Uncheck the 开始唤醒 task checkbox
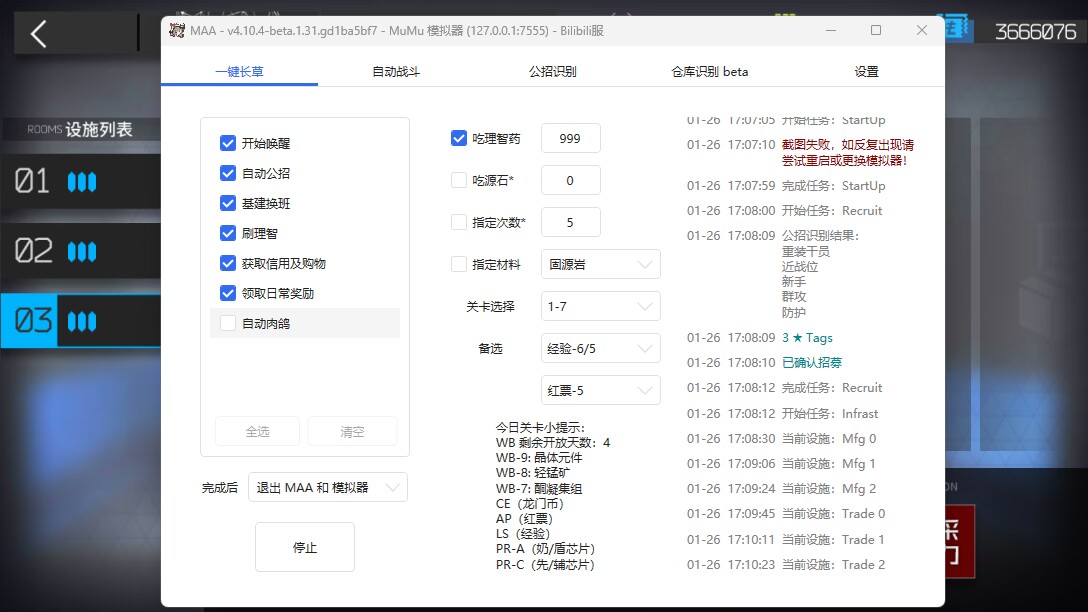The image size is (1088, 612). 228,143
